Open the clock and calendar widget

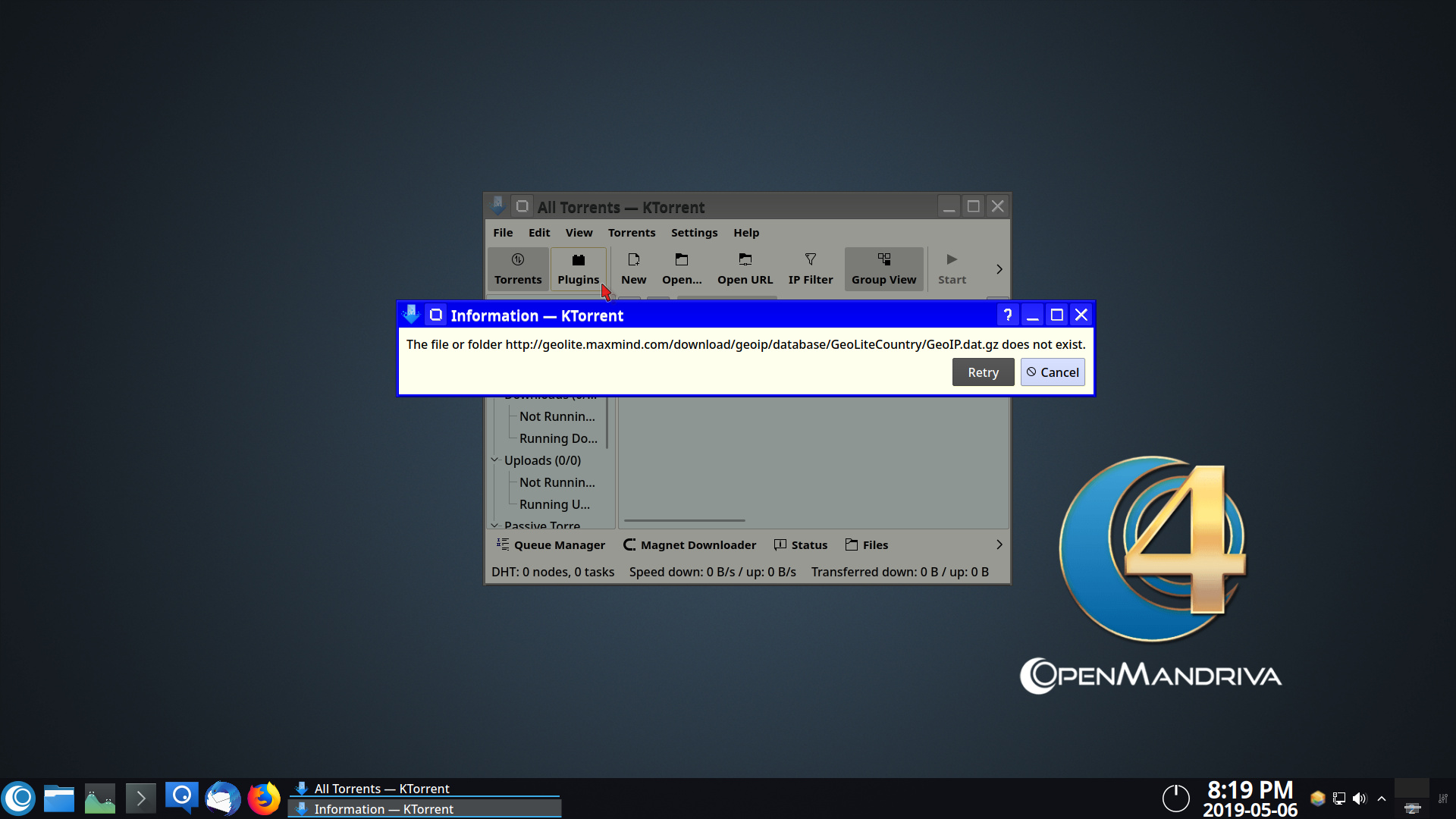[1250, 799]
